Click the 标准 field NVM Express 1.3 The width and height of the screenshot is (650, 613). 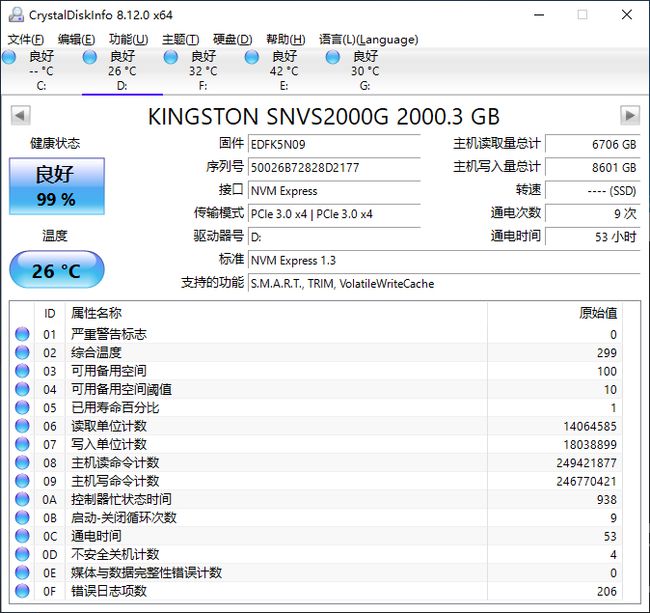click(x=444, y=260)
